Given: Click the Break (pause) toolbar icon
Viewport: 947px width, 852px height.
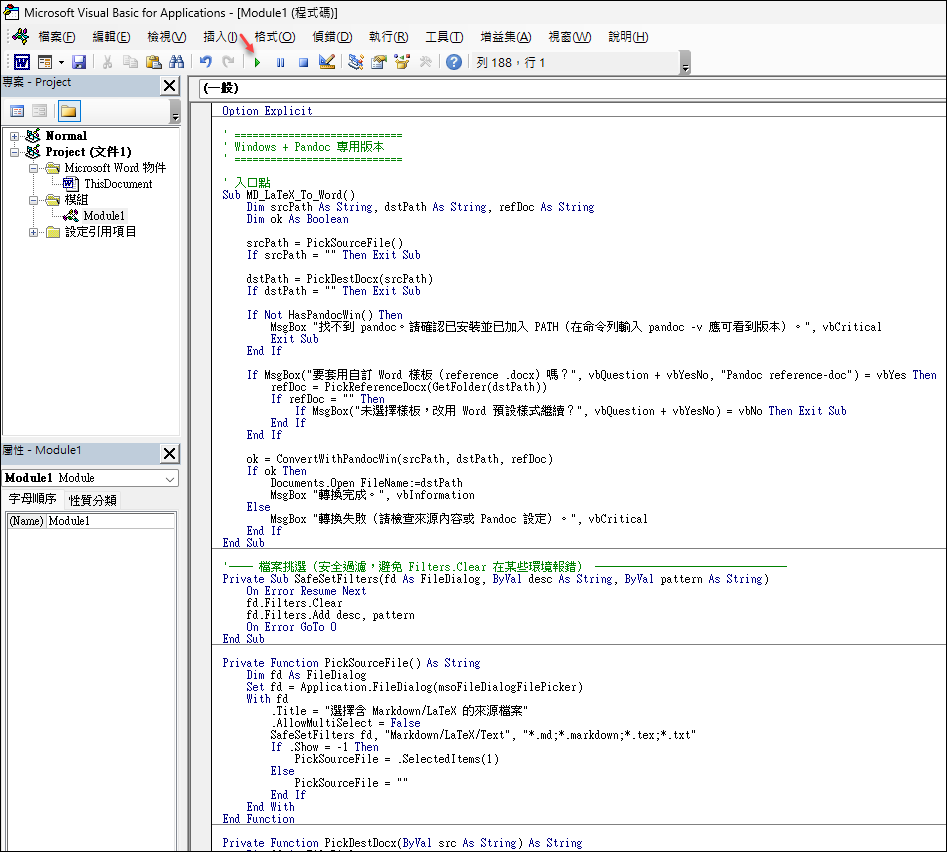Looking at the screenshot, I should [x=280, y=62].
